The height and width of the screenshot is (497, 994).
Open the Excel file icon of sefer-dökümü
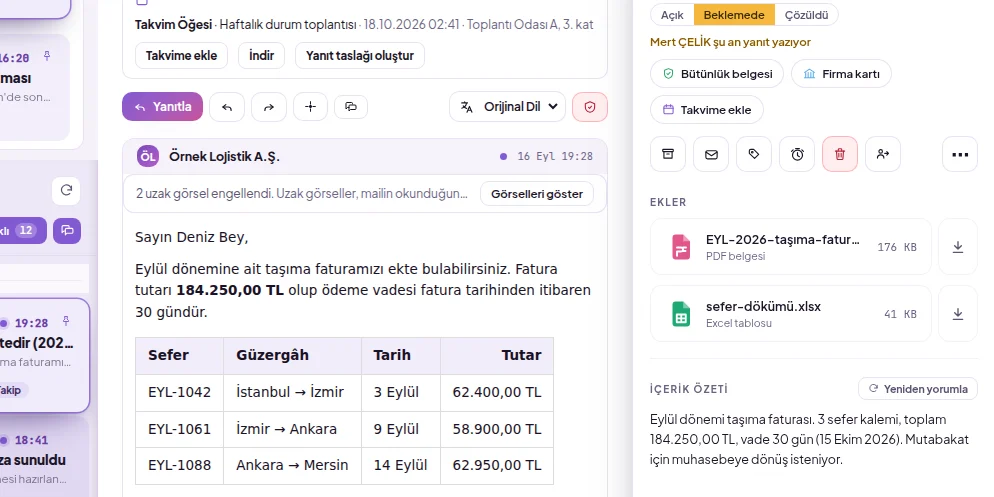pyautogui.click(x=681, y=314)
